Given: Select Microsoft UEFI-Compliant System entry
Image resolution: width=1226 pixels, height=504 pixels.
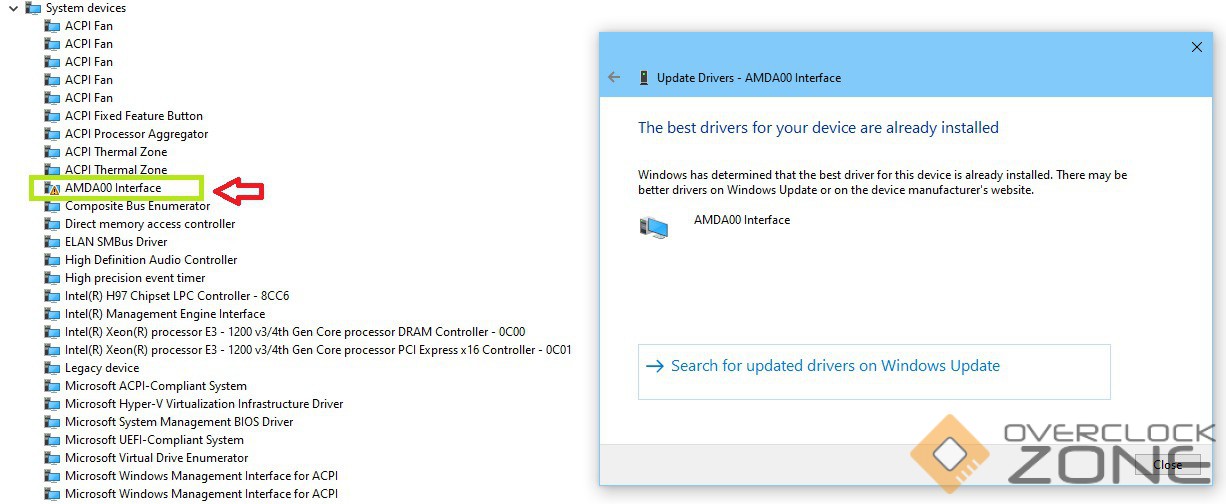Looking at the screenshot, I should click(x=154, y=440).
